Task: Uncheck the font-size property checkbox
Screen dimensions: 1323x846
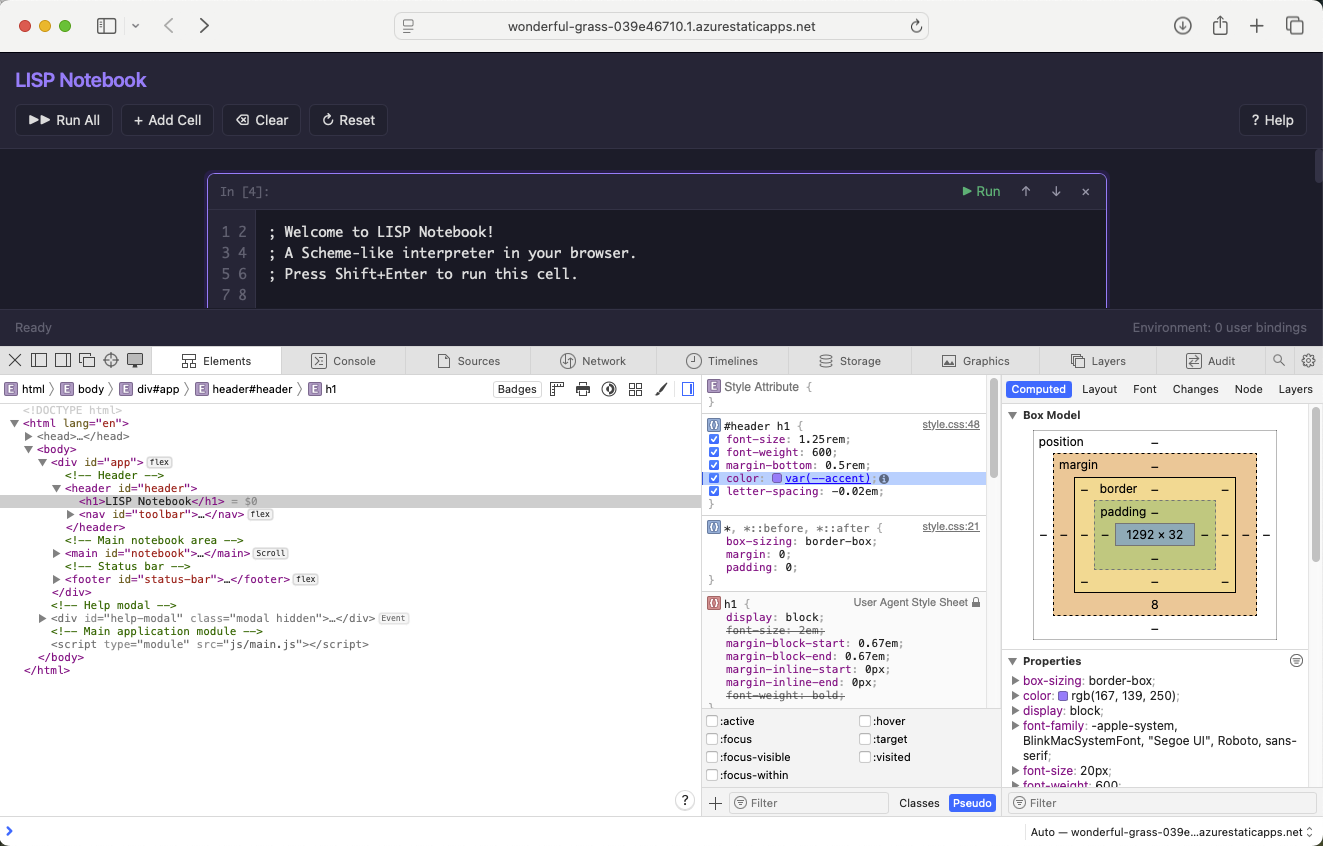Action: point(714,439)
